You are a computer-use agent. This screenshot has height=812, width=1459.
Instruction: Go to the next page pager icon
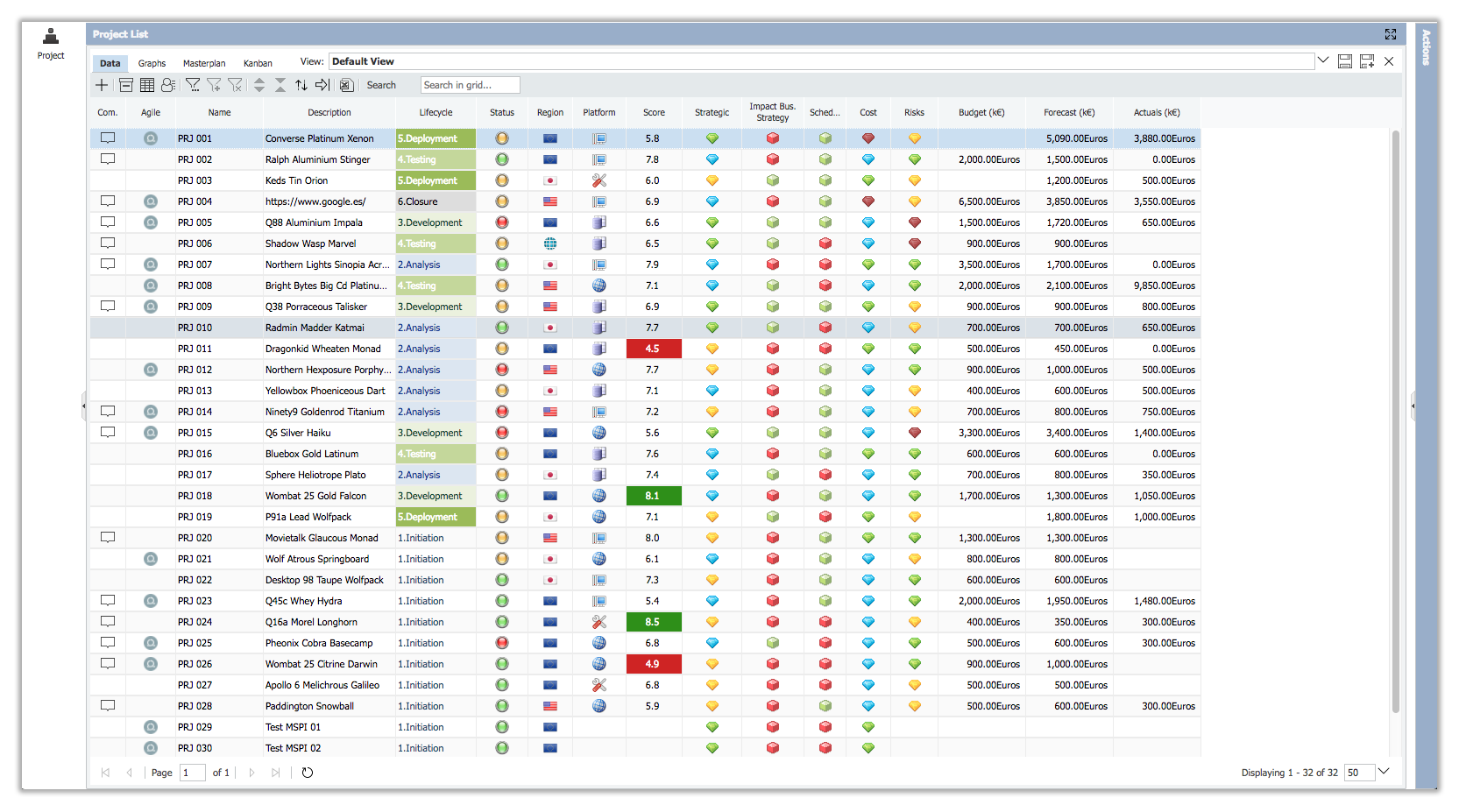251,773
